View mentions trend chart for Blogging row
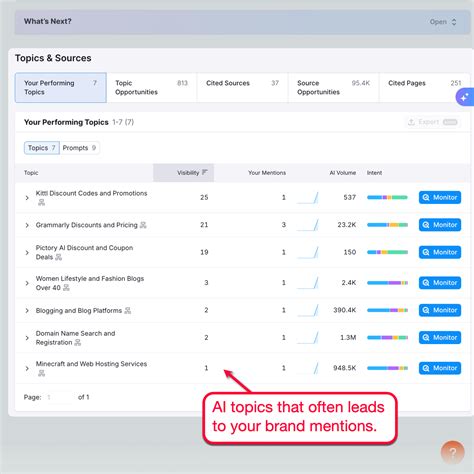The image size is (474, 474). (x=307, y=310)
